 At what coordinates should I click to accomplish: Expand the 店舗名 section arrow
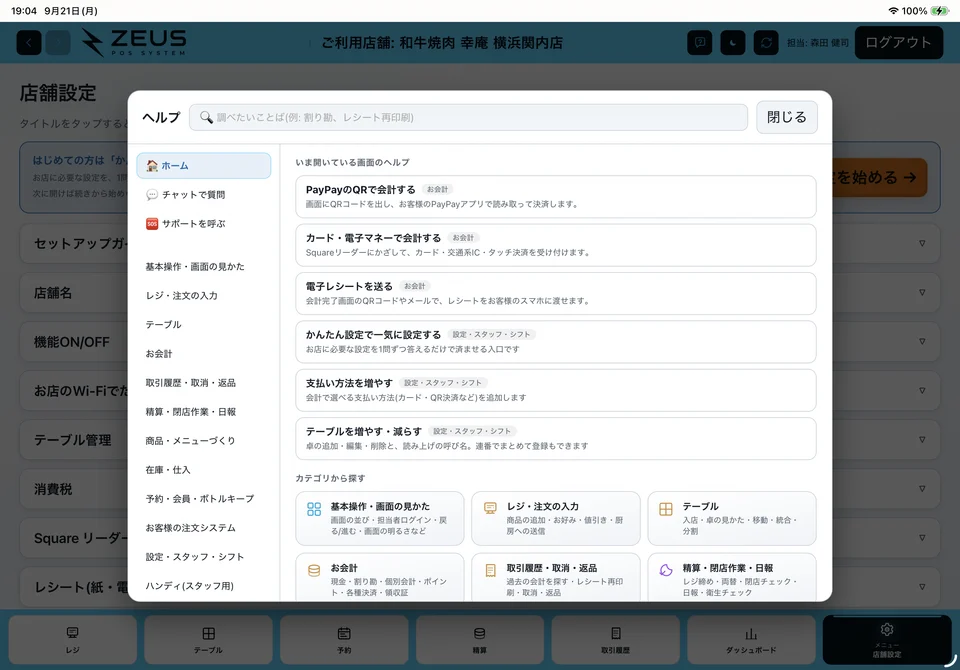[x=922, y=292]
